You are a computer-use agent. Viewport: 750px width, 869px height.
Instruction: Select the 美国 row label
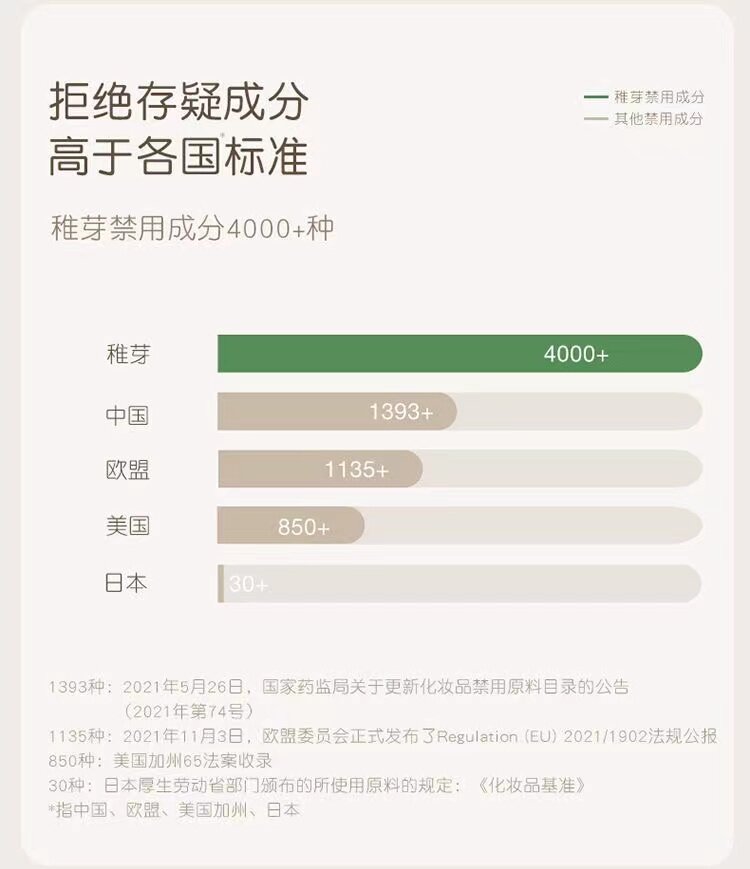click(127, 526)
